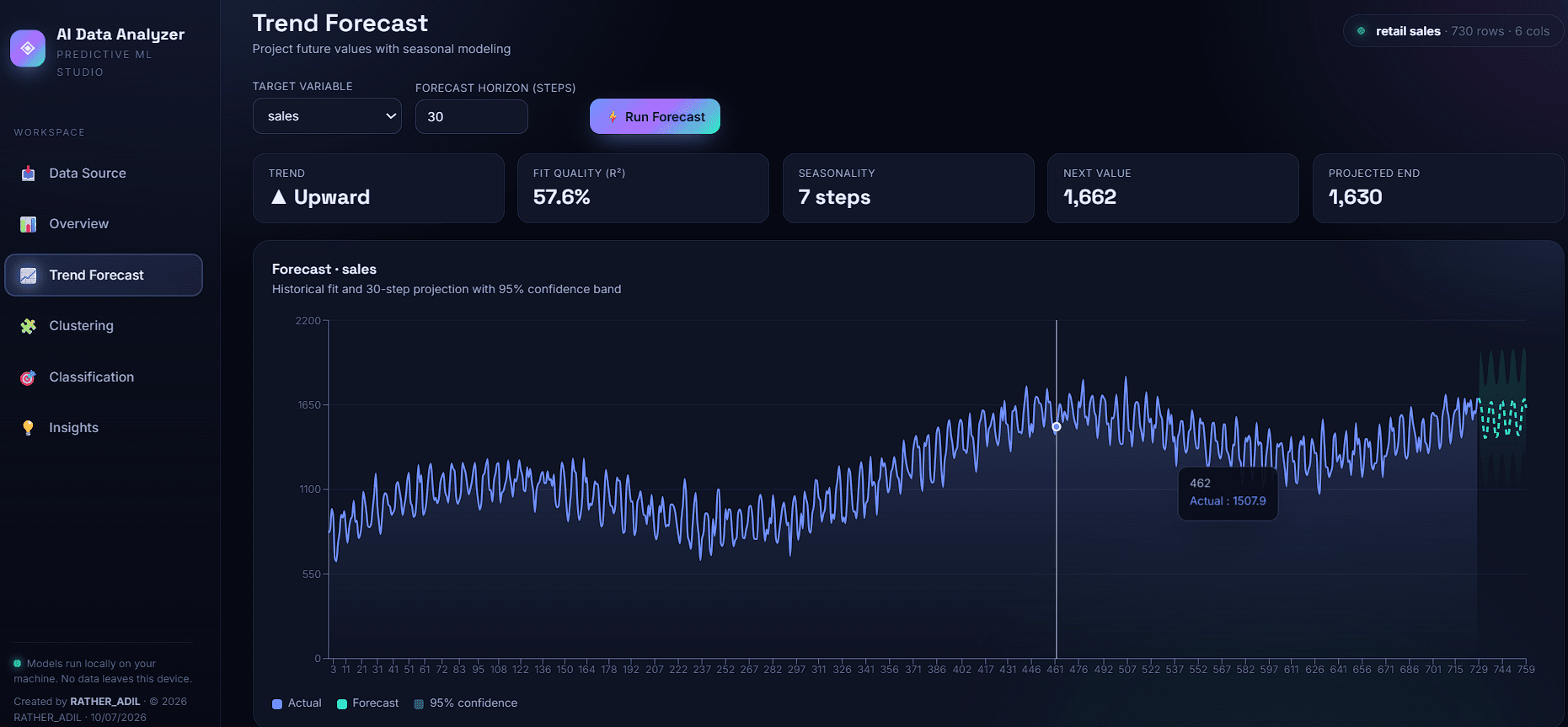Click the Clustering puzzle piece icon

[x=28, y=326]
